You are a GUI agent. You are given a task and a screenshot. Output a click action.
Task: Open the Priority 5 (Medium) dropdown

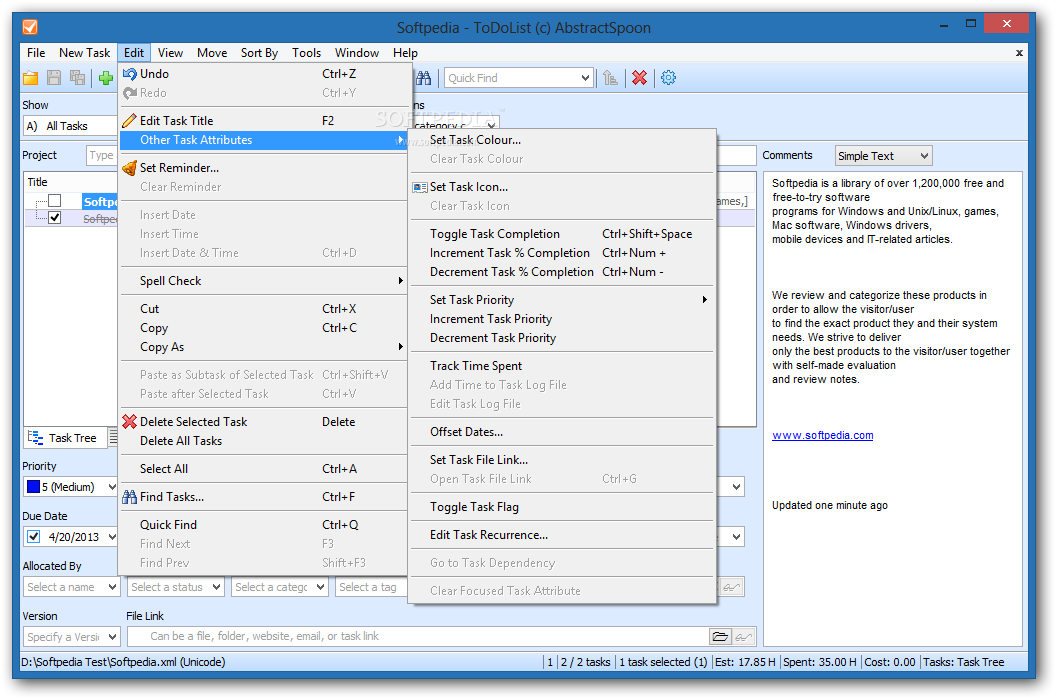pyautogui.click(x=112, y=487)
